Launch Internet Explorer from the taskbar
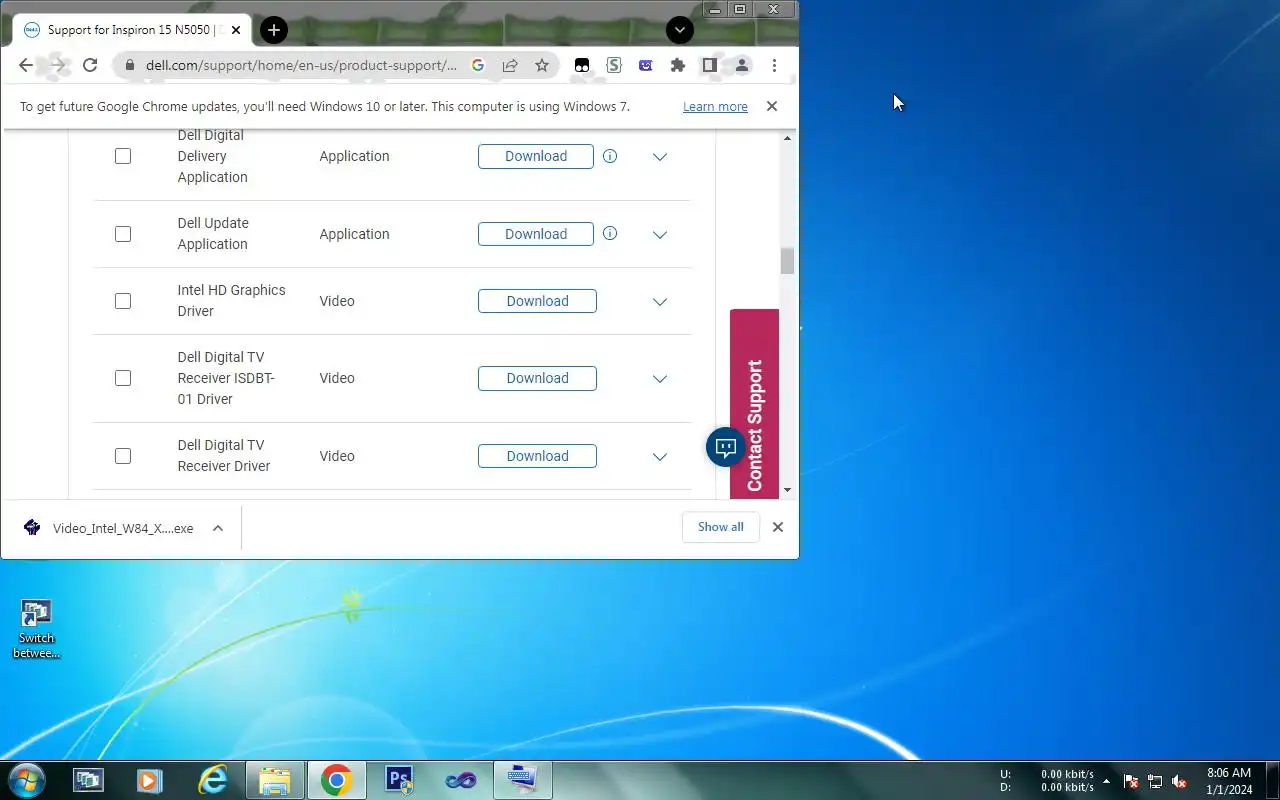The width and height of the screenshot is (1280, 800). tap(212, 780)
